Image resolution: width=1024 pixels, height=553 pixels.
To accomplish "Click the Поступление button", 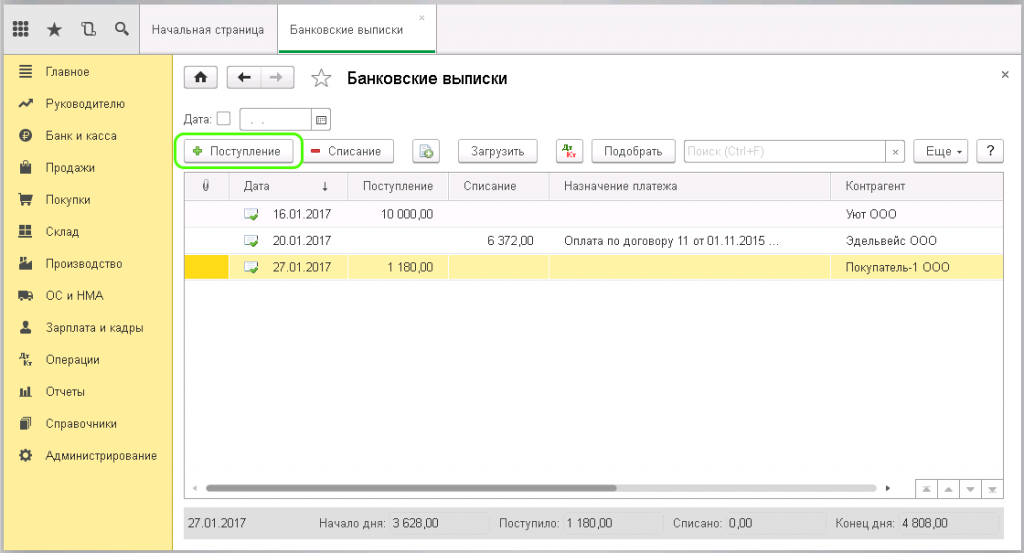I will (238, 151).
